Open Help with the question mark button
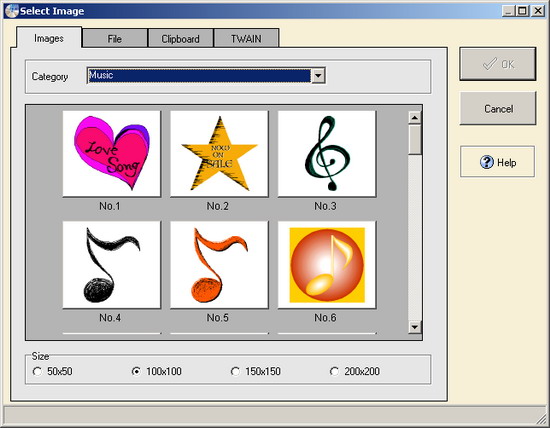Image resolution: width=550 pixels, height=428 pixels. 497,162
